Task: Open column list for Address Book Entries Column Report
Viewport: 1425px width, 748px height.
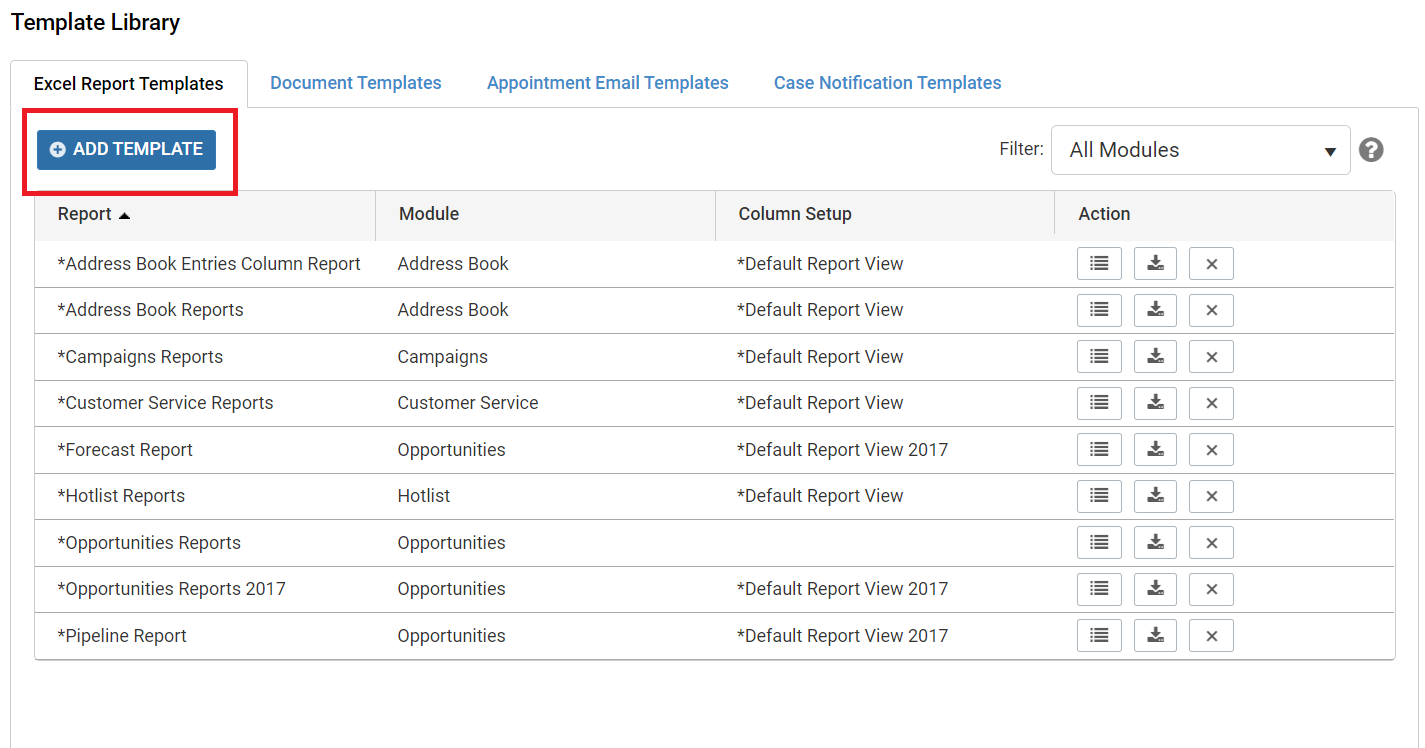Action: [1099, 264]
